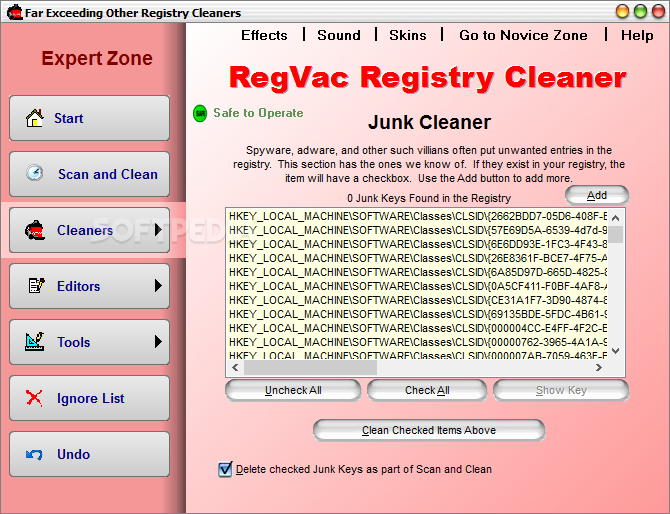The width and height of the screenshot is (670, 514).
Task: Select Go to Novice Zone
Action: [x=523, y=35]
